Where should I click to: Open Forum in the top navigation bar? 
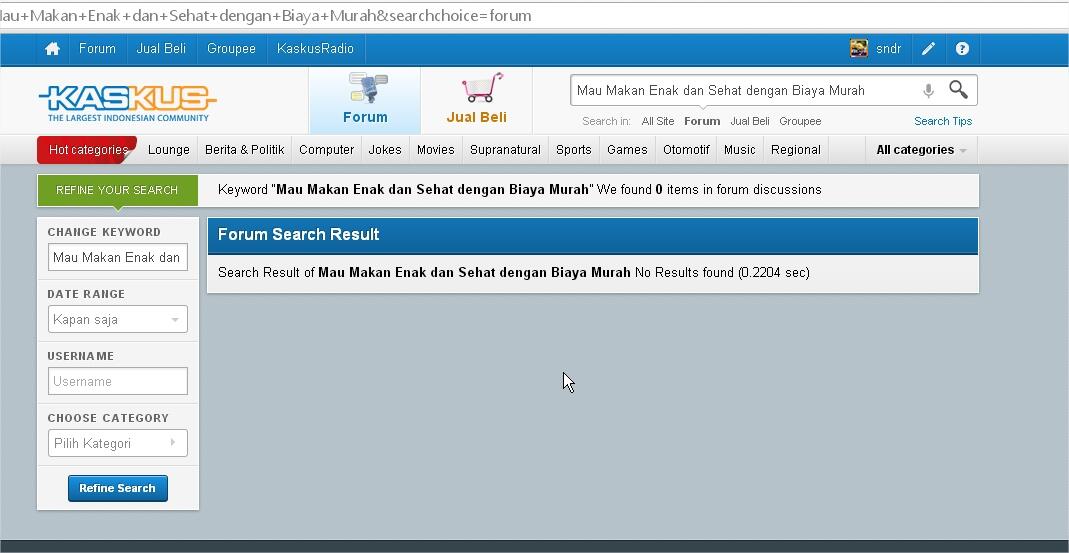point(97,49)
